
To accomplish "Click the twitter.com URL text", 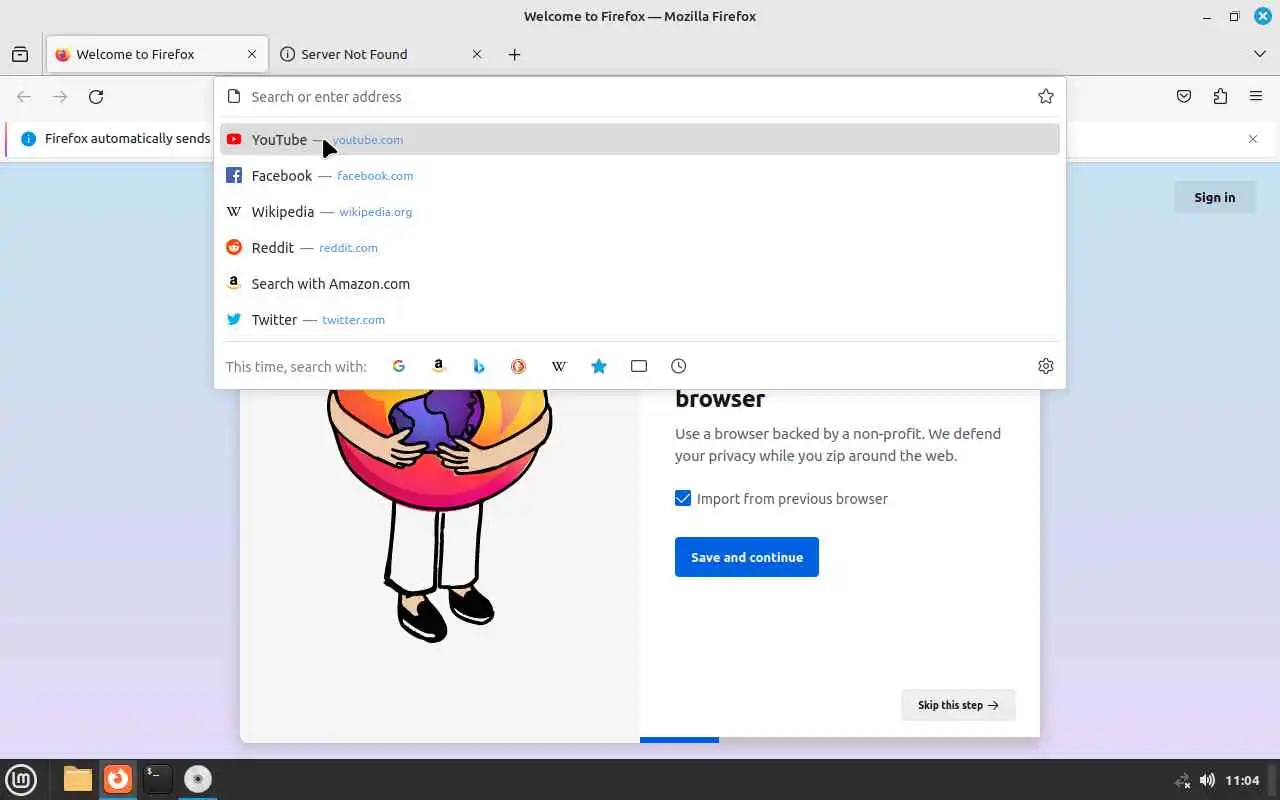I will [353, 320].
